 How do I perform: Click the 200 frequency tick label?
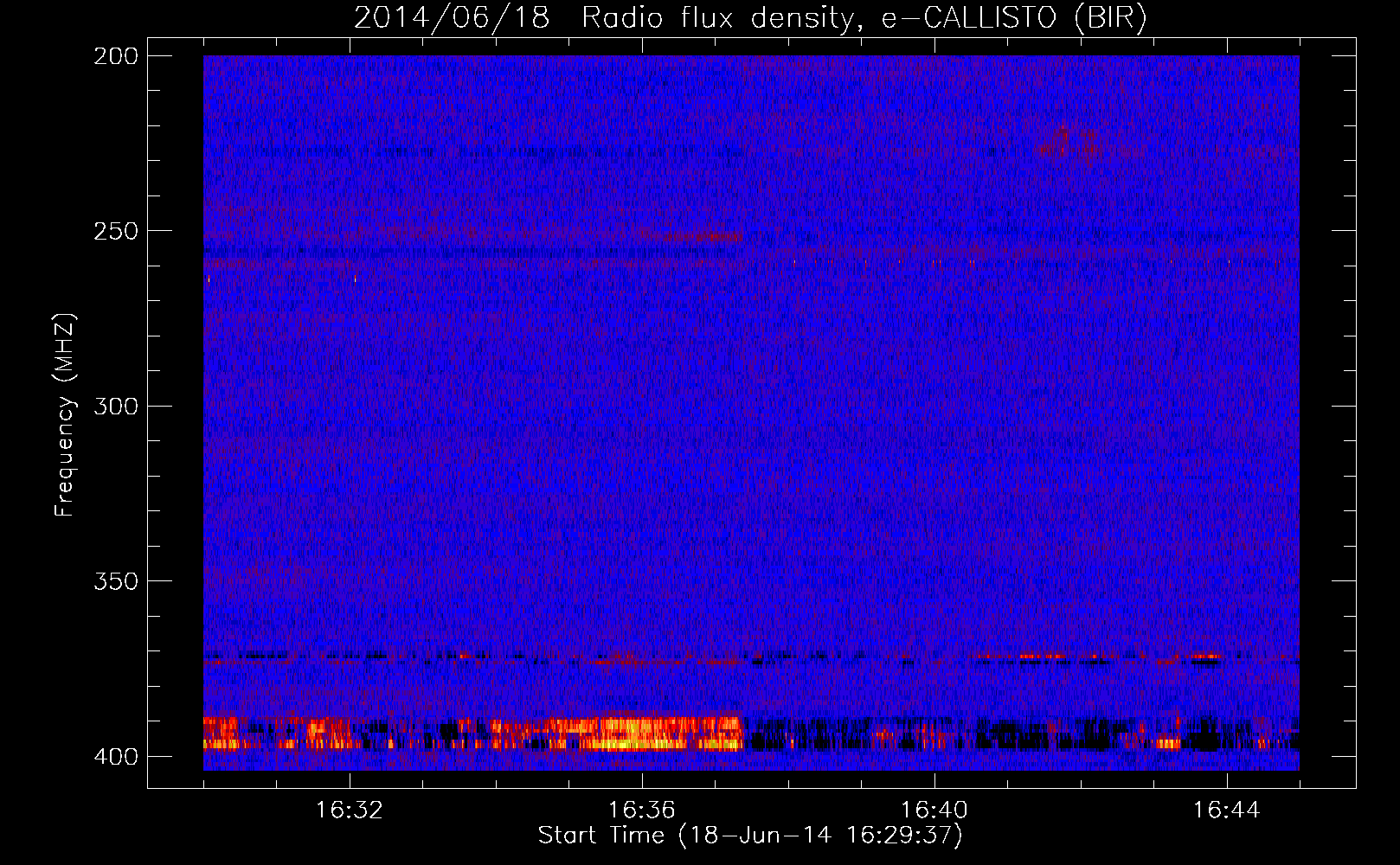[x=116, y=56]
